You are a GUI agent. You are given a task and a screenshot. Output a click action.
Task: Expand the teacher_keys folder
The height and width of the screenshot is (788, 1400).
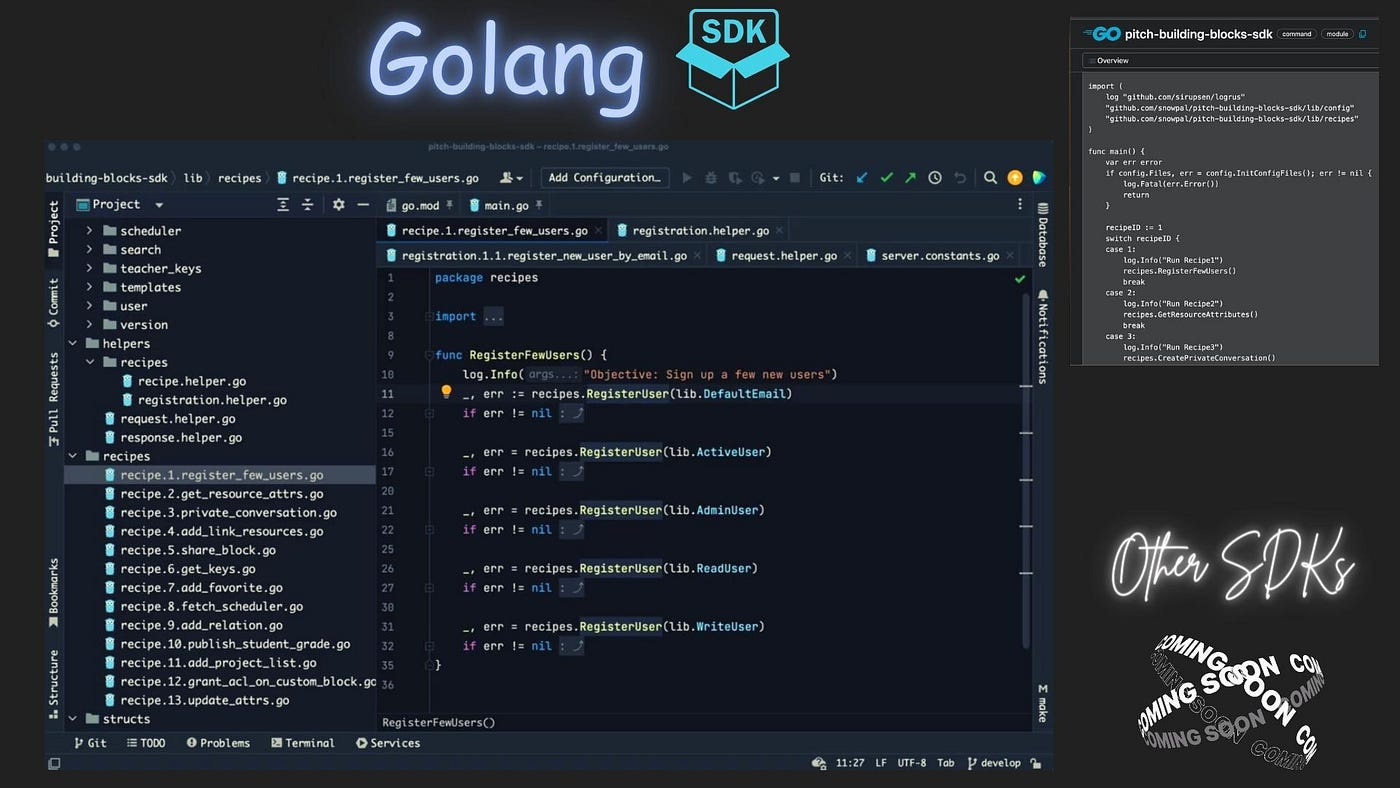click(89, 268)
